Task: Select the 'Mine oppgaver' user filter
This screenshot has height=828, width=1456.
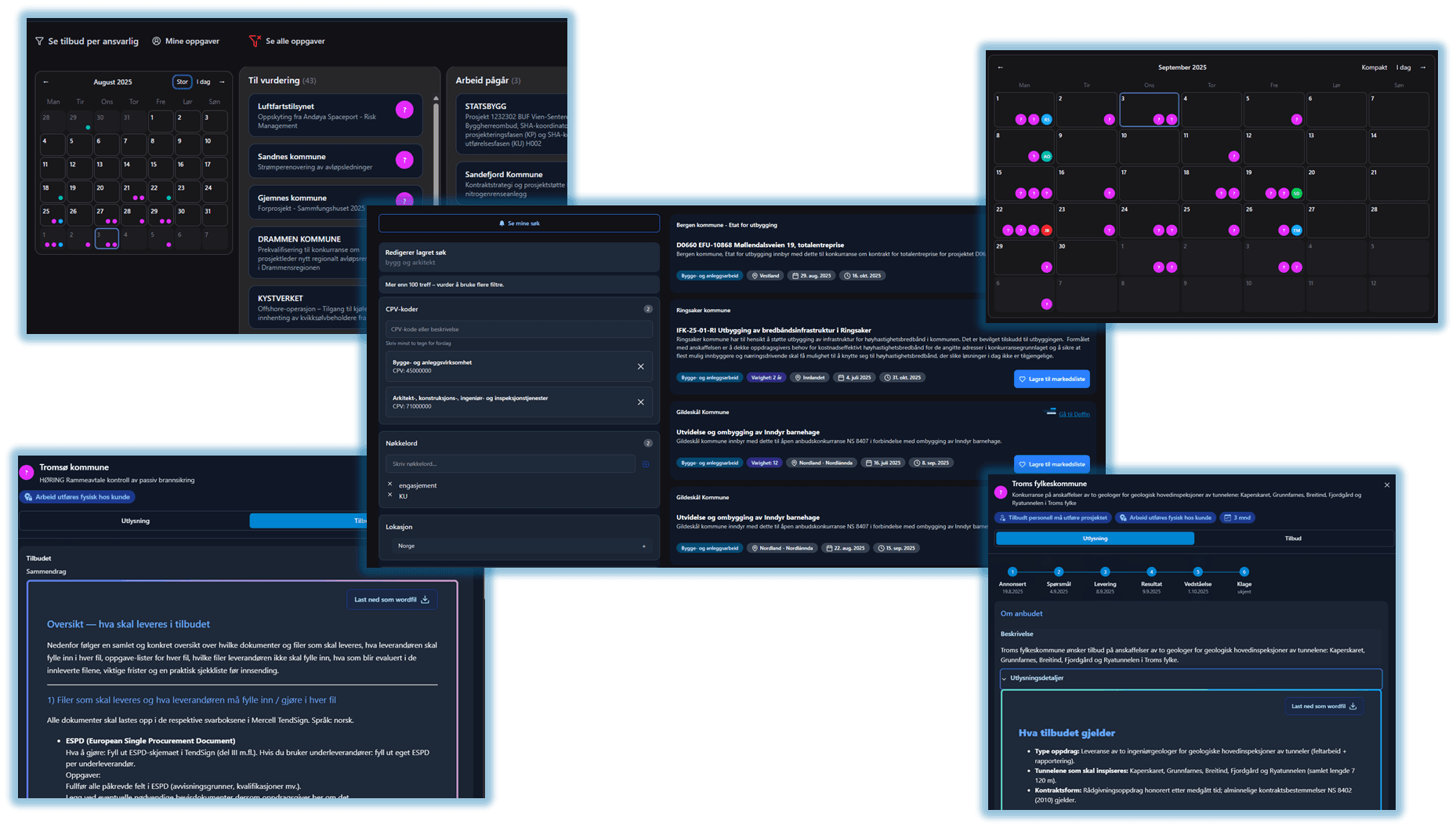Action: tap(186, 42)
